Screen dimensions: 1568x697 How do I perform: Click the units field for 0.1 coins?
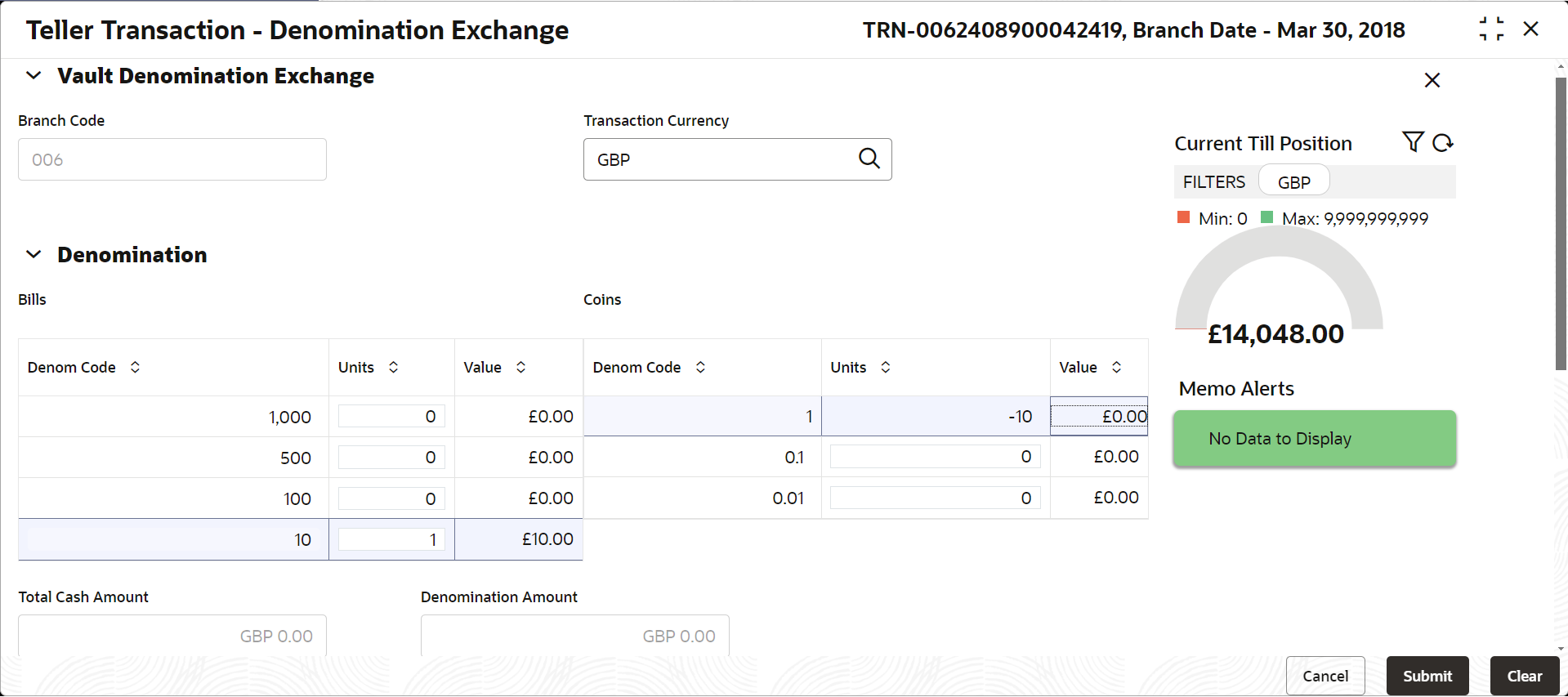coord(936,456)
